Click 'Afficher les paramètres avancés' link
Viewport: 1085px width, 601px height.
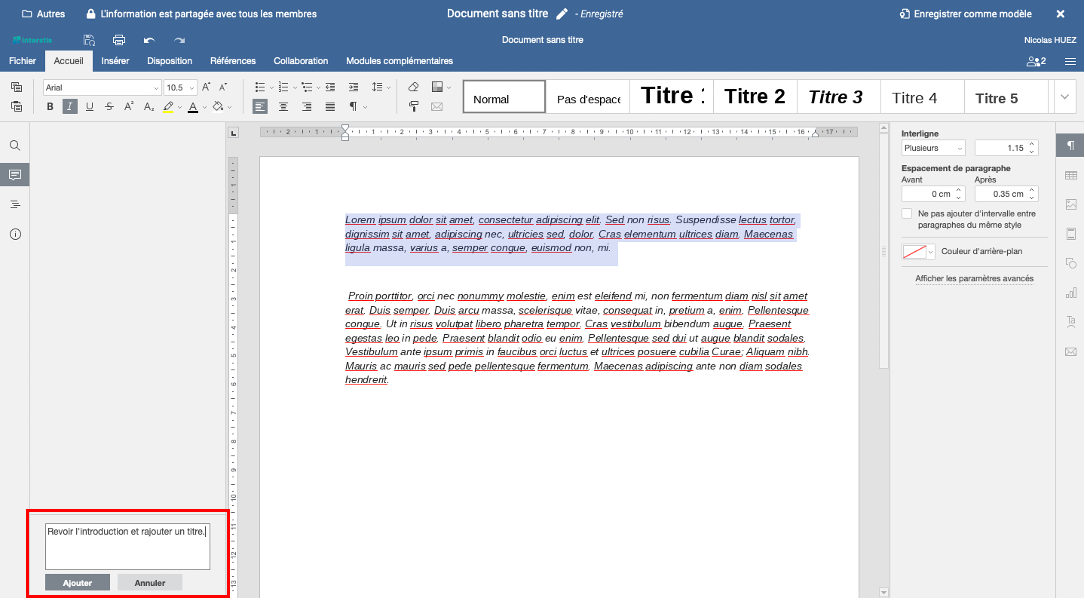pyautogui.click(x=974, y=279)
